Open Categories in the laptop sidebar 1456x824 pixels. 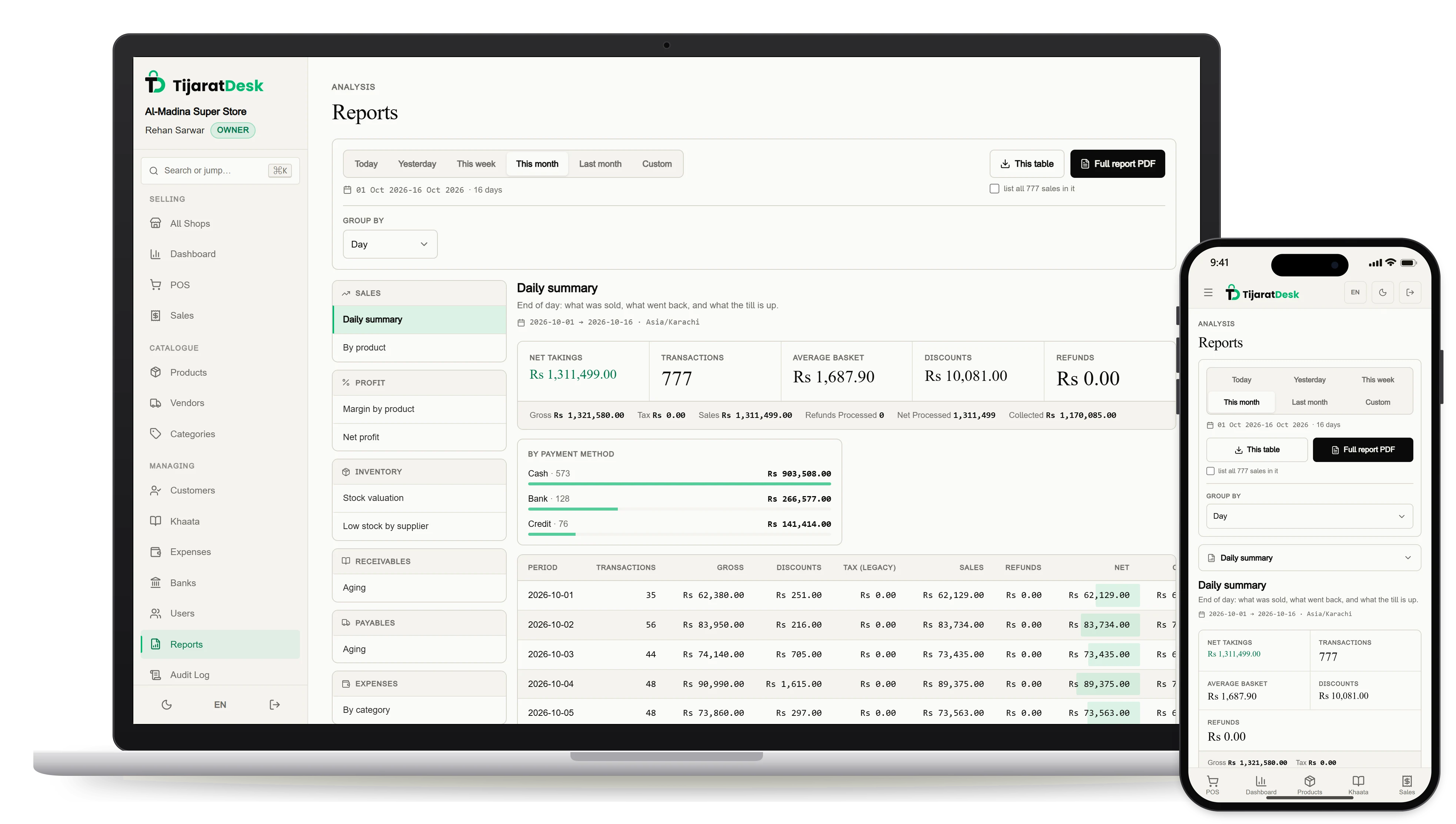(220, 434)
